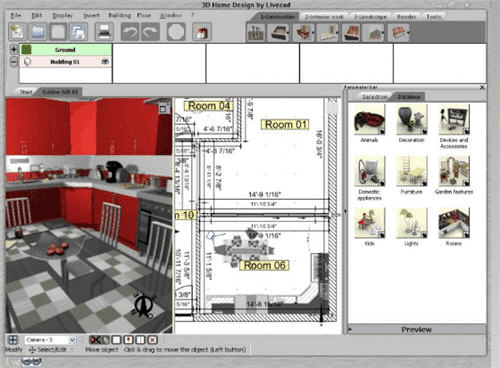The height and width of the screenshot is (368, 500).
Task: Select the Building 01 row
Action: pos(65,62)
